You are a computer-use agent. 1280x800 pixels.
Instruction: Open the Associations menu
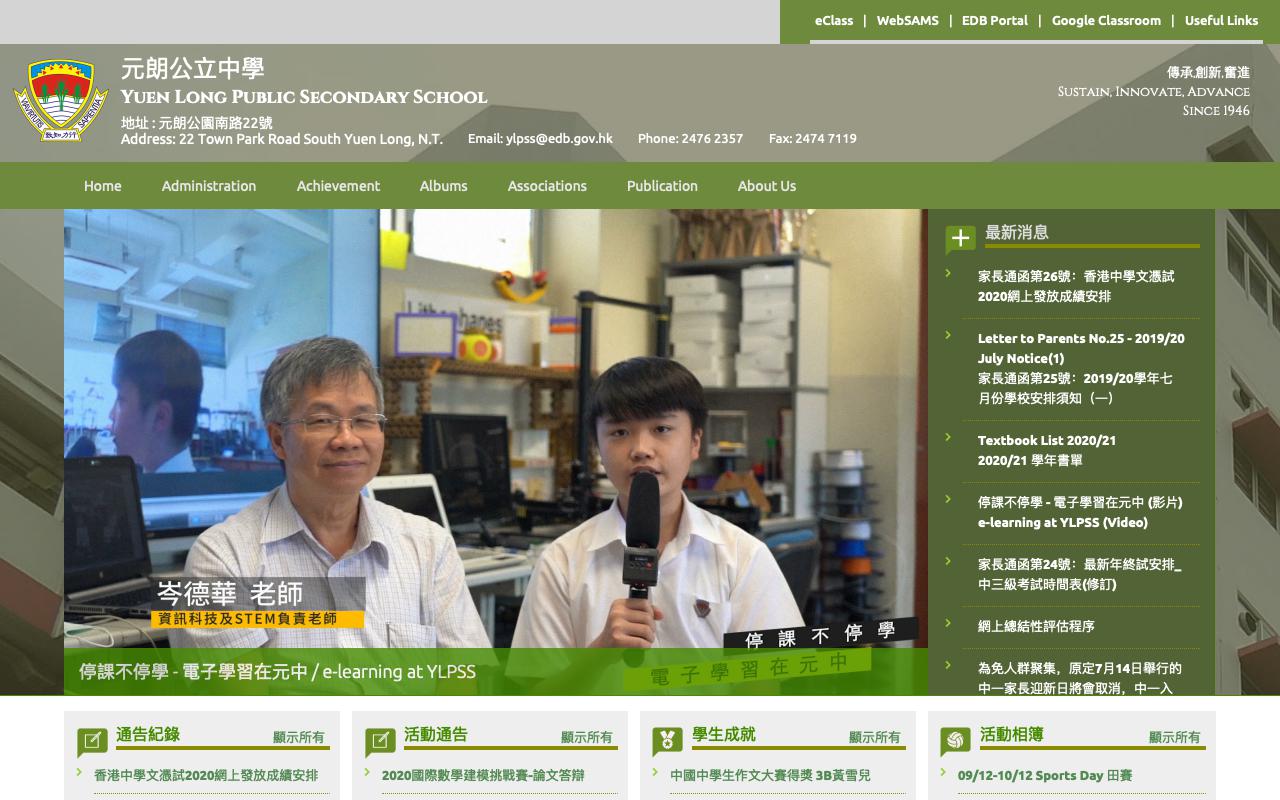pos(547,186)
